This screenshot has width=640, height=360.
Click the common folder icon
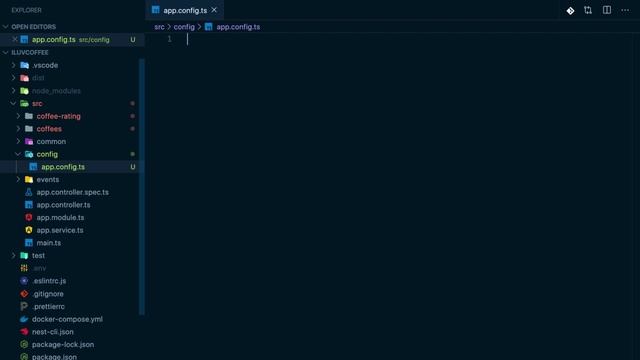coord(29,141)
